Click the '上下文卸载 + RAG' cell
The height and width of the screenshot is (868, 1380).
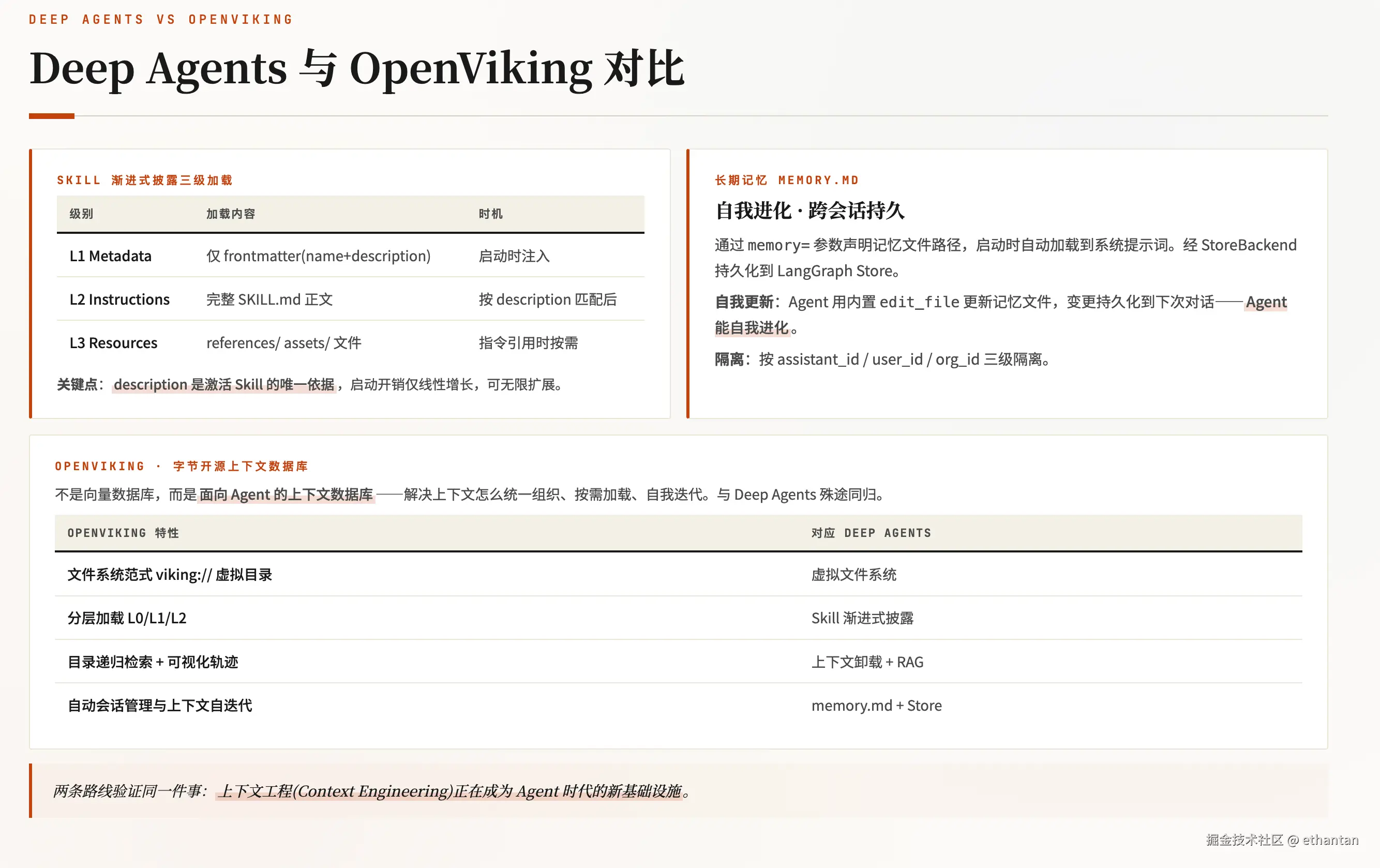pyautogui.click(x=867, y=662)
